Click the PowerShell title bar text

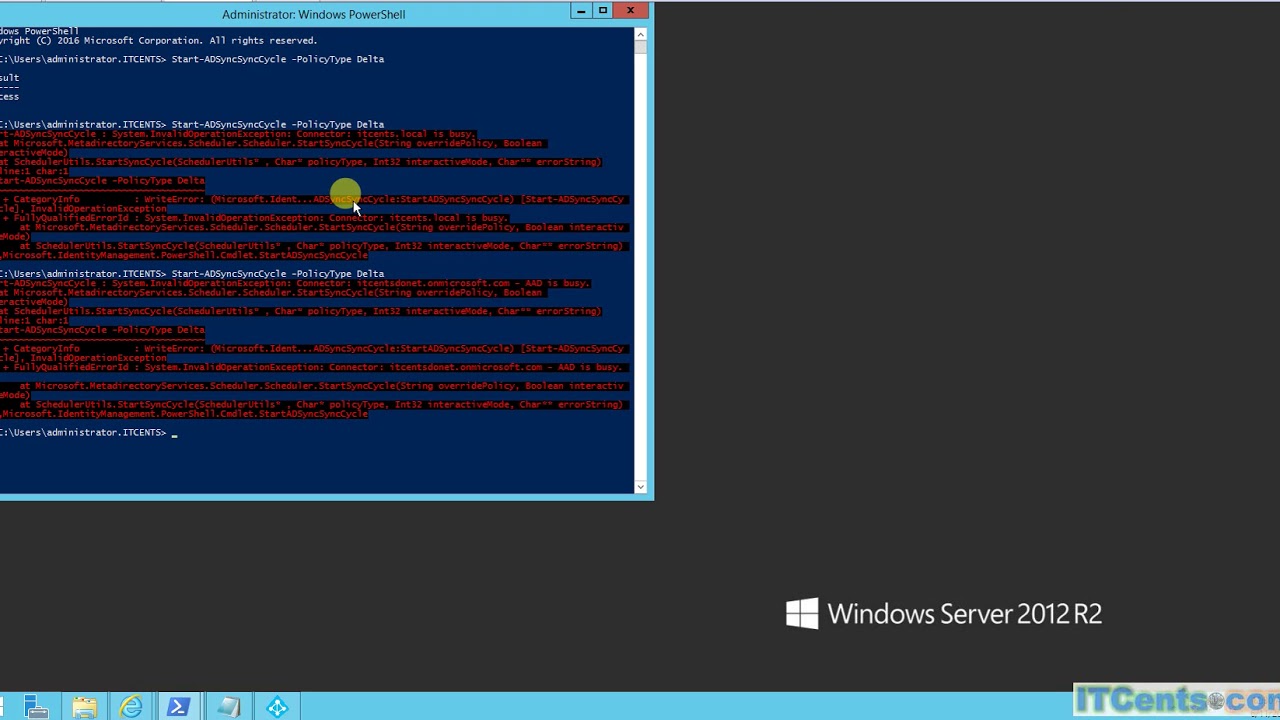click(313, 14)
